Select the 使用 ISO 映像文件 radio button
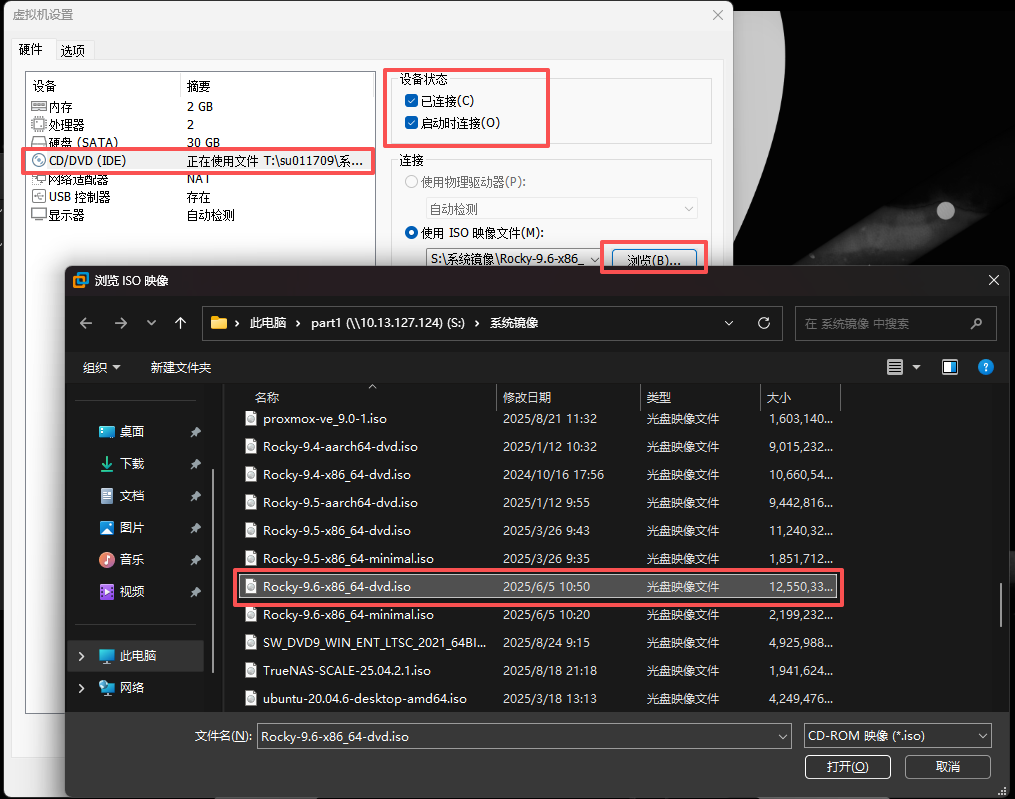Screen dimensions: 1015x799 pos(411,233)
